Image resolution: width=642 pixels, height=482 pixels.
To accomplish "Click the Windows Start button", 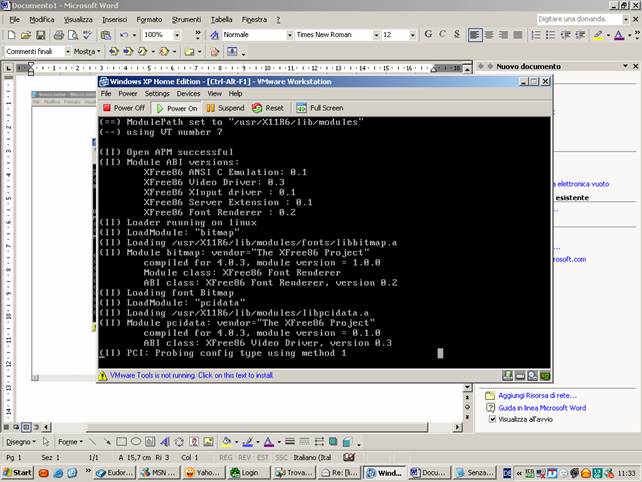I will (18, 473).
